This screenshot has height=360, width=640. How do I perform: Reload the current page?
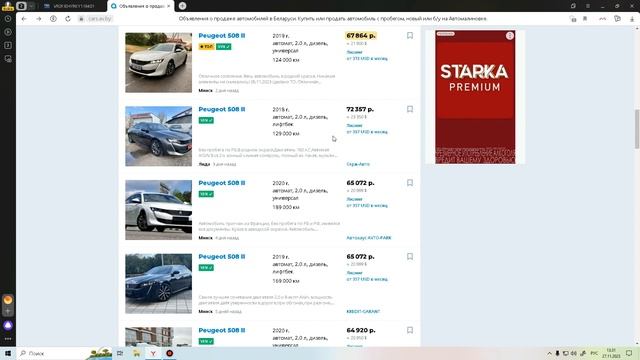(x=68, y=19)
